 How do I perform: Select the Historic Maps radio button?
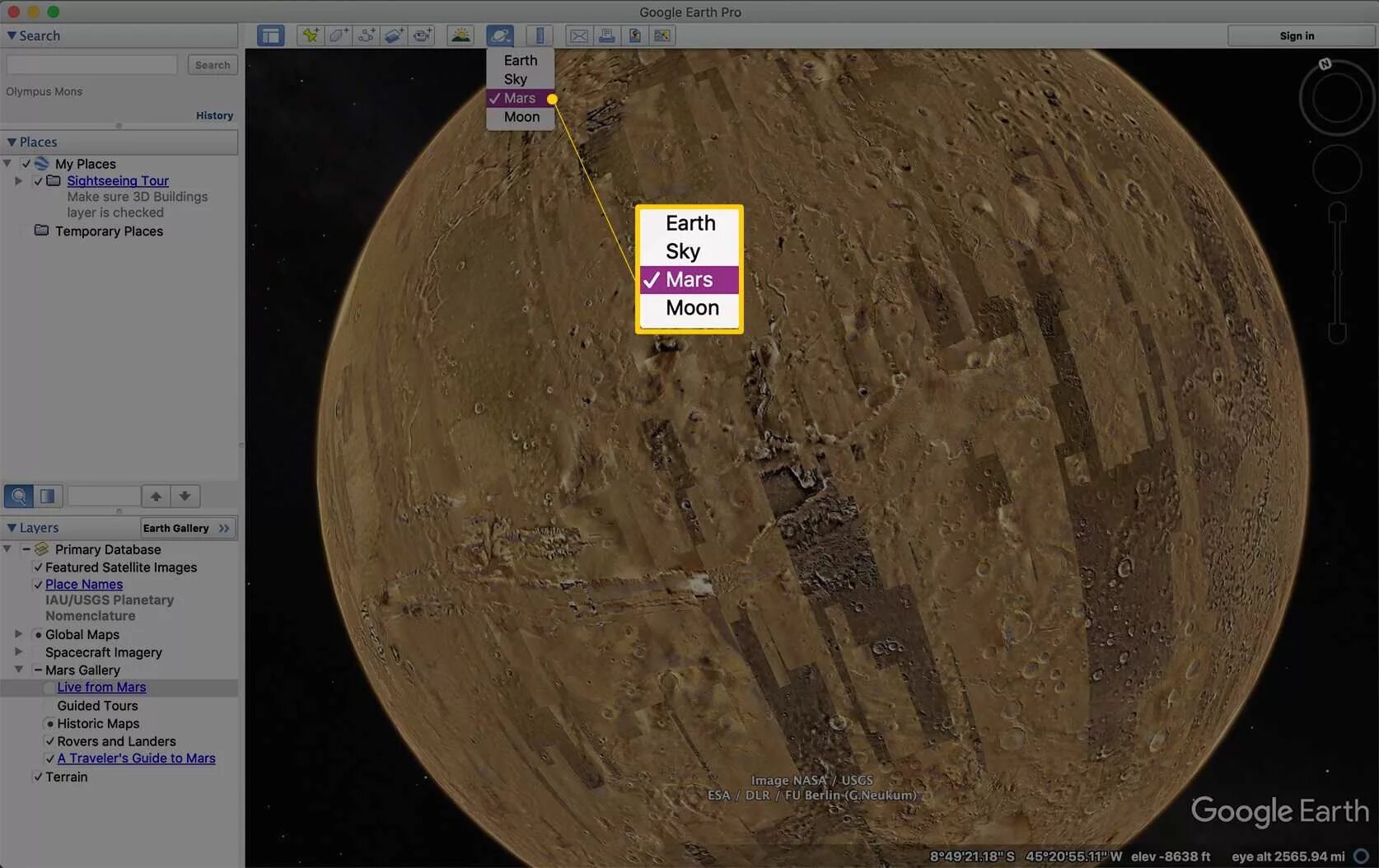(x=49, y=724)
